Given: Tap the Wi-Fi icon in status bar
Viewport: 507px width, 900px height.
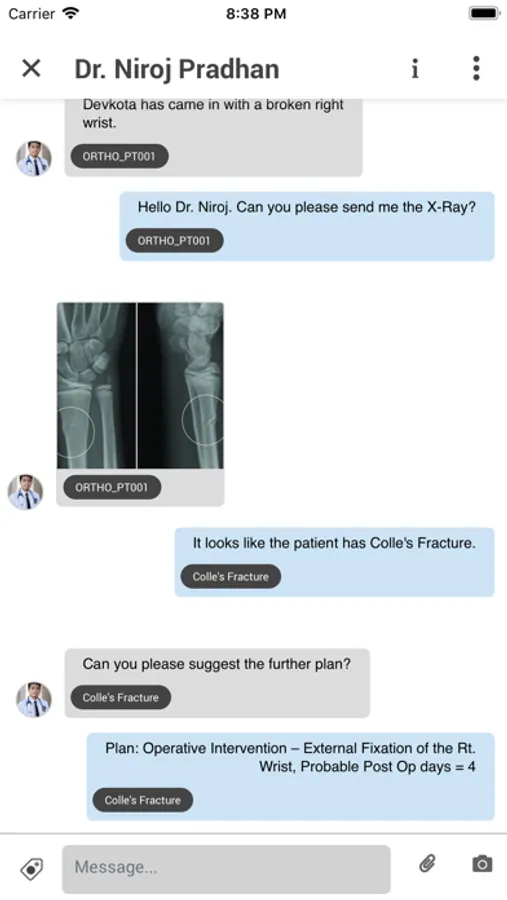Looking at the screenshot, I should point(71,13).
